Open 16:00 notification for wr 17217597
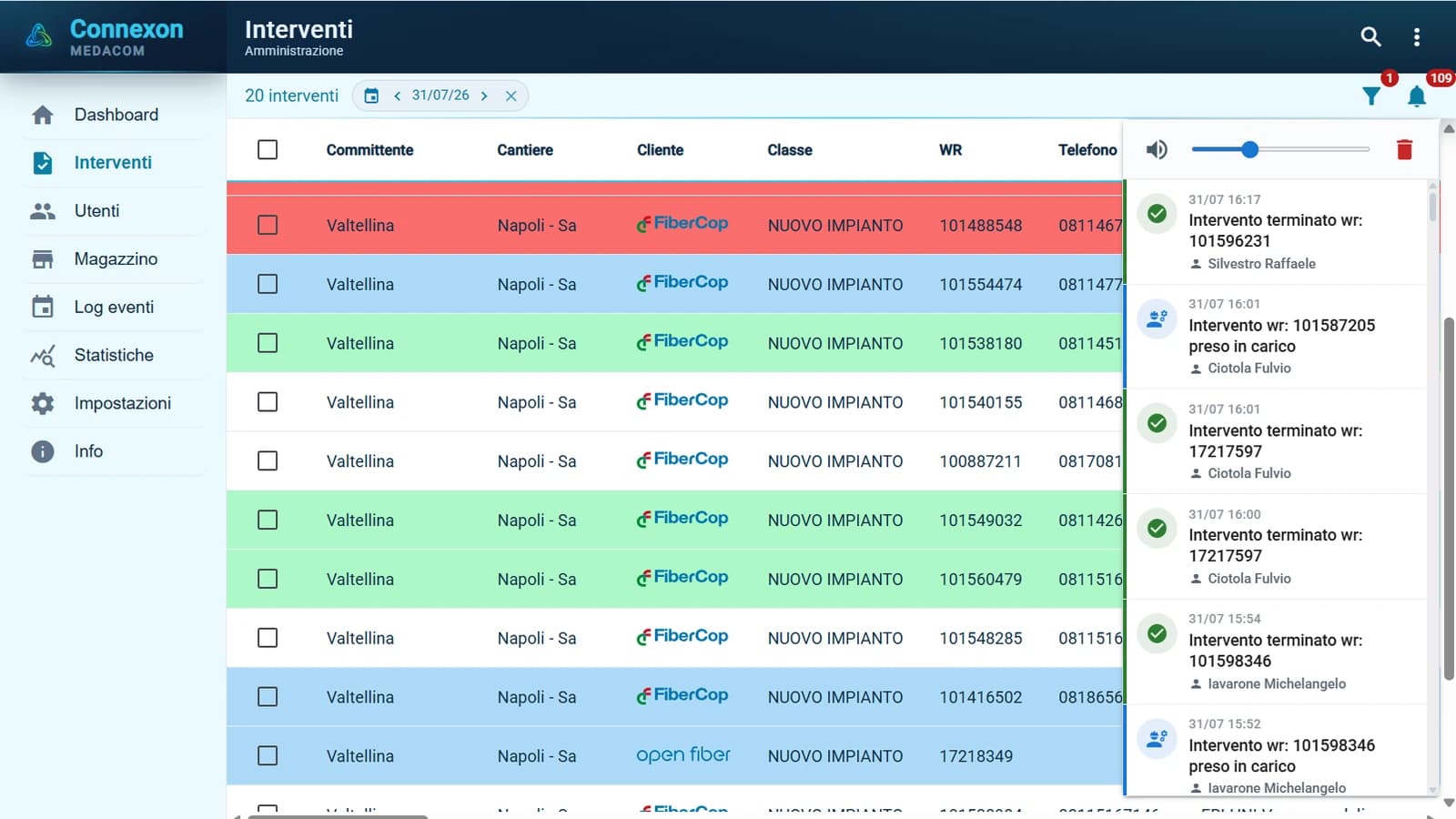The height and width of the screenshot is (819, 1456). coord(1277,547)
